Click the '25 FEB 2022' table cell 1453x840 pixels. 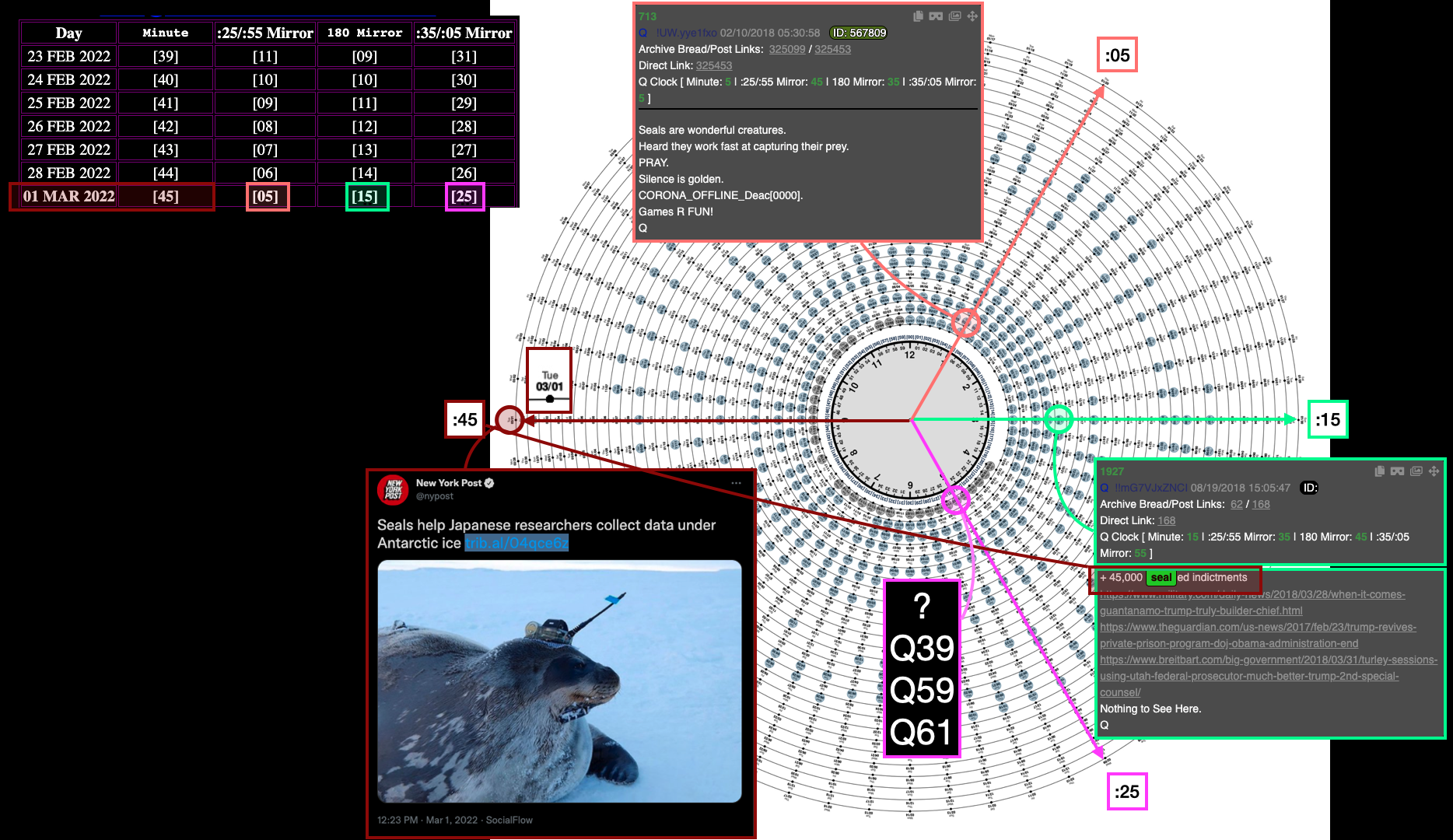pyautogui.click(x=68, y=103)
